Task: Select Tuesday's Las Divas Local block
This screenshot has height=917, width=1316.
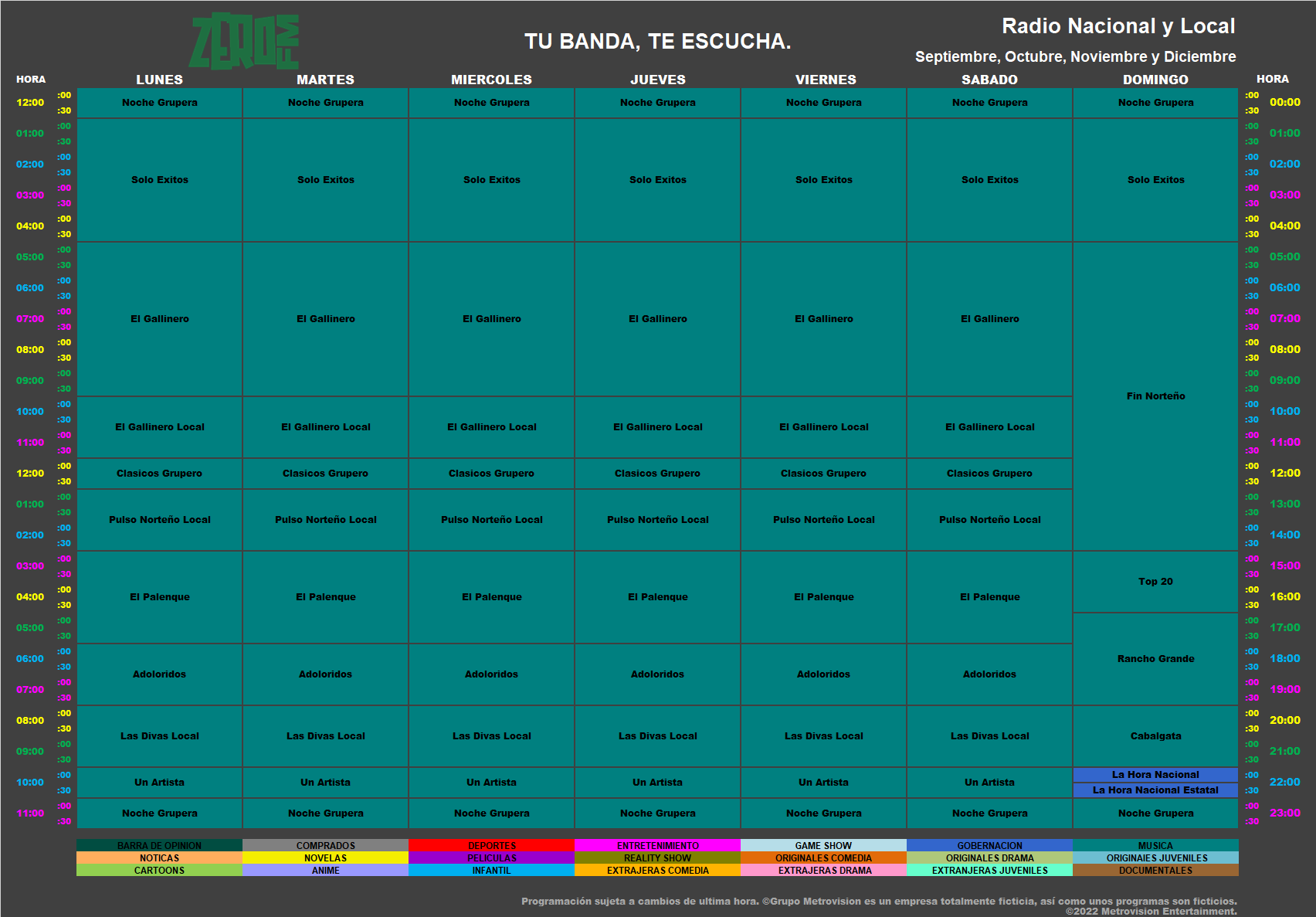Action: point(326,736)
